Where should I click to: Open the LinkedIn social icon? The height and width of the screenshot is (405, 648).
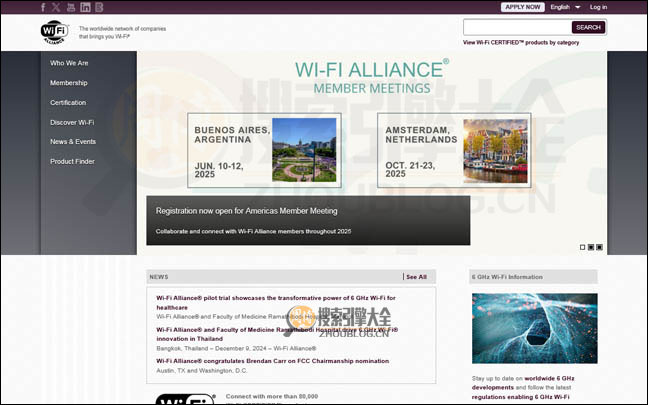click(85, 7)
